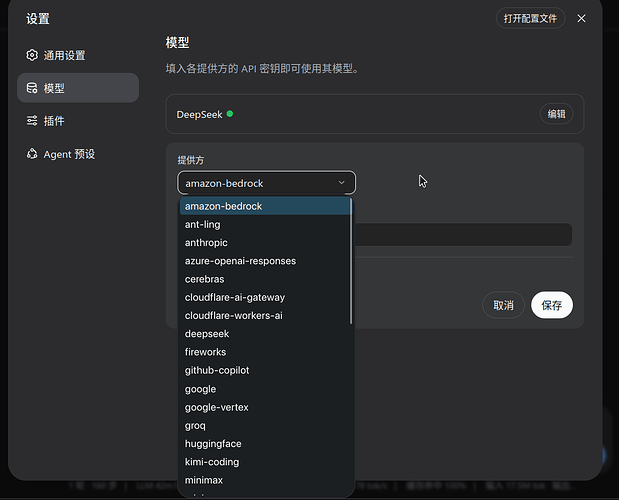Screen dimensions: 619x500
Task: Click the Plugins sliders icon
Action: (x=32, y=121)
